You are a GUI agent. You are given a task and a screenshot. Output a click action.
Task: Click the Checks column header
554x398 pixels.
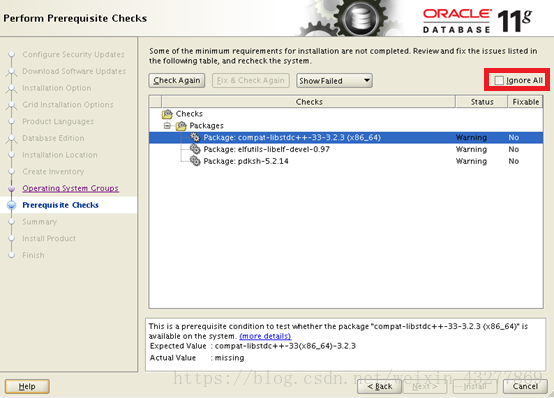click(309, 102)
